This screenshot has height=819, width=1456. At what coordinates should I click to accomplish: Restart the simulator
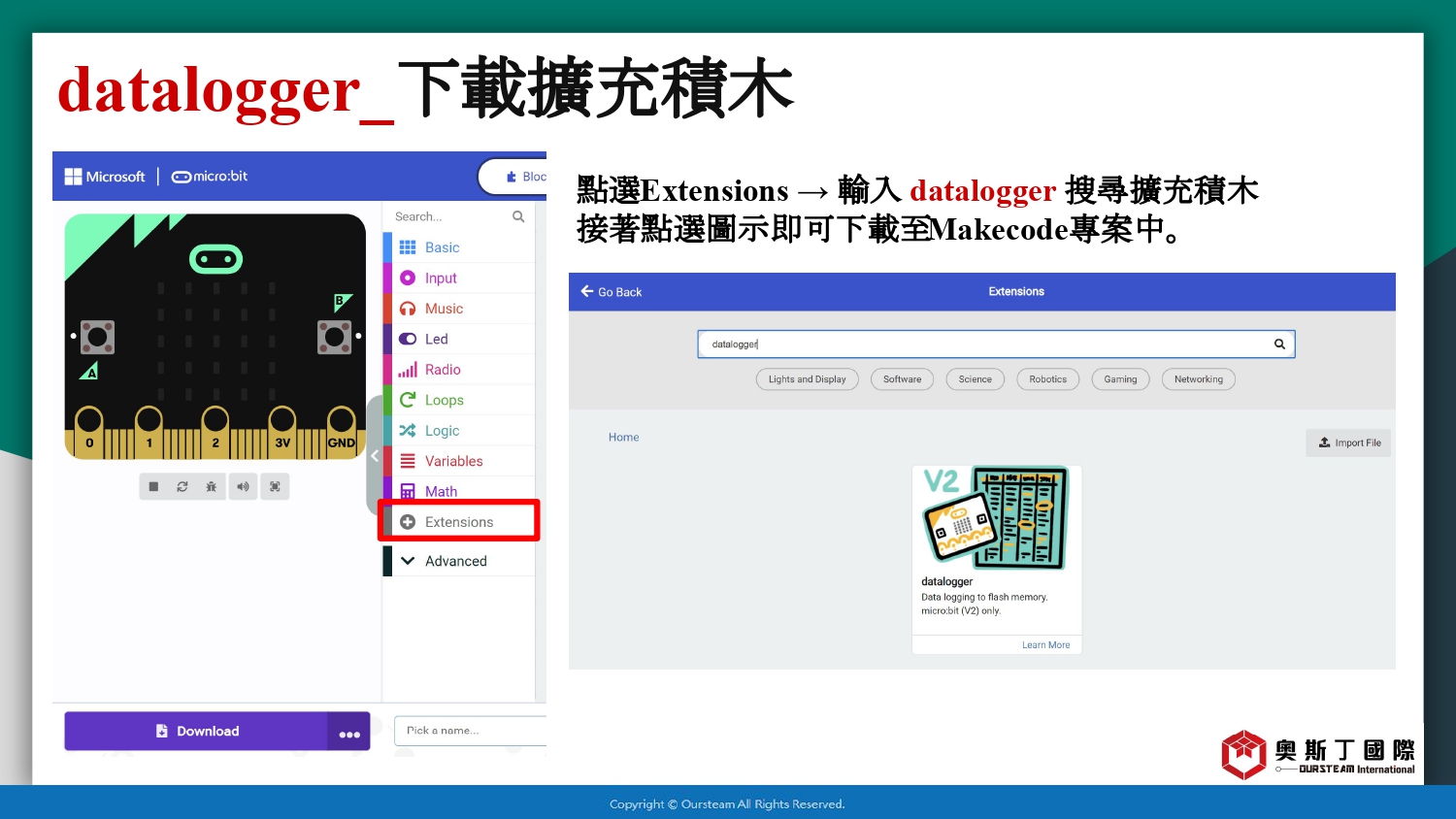pyautogui.click(x=182, y=487)
